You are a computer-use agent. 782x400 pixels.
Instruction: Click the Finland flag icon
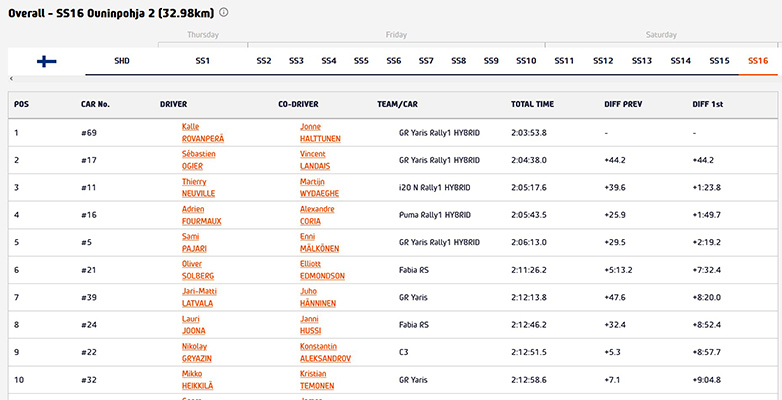[x=47, y=61]
